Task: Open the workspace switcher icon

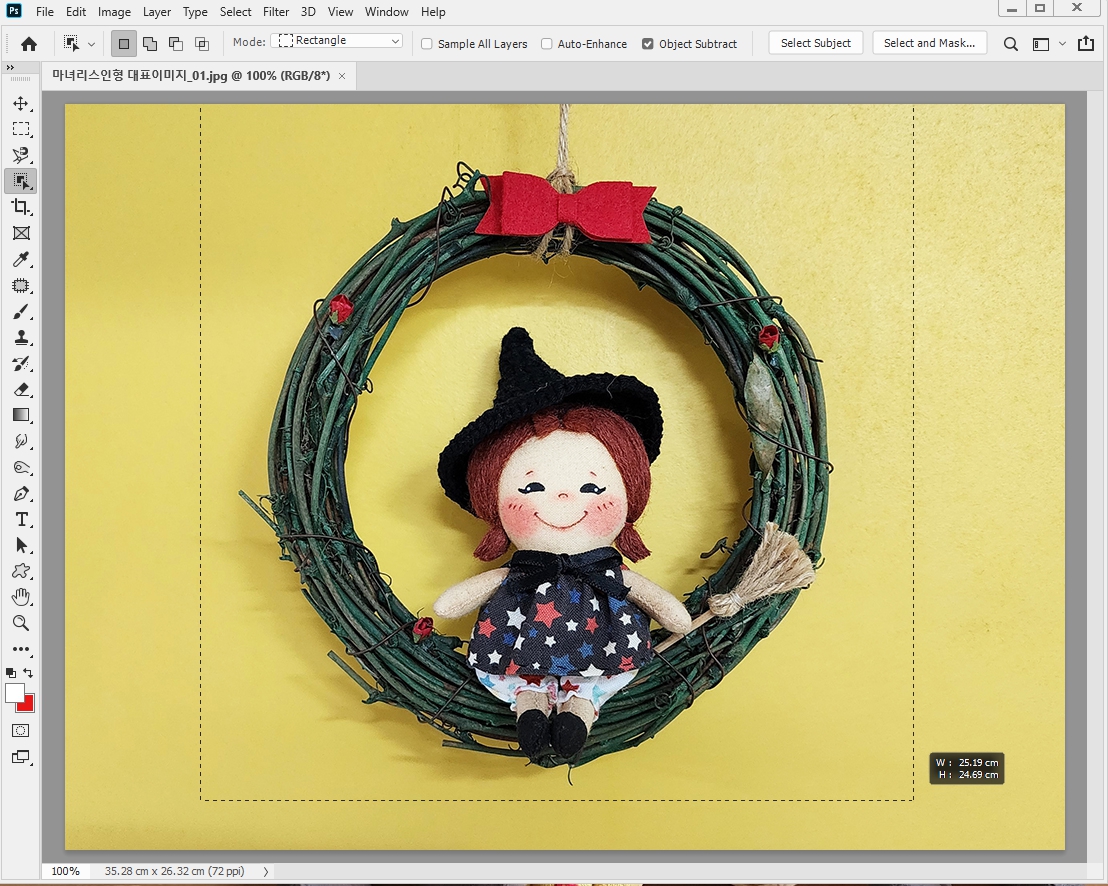Action: tap(1041, 44)
